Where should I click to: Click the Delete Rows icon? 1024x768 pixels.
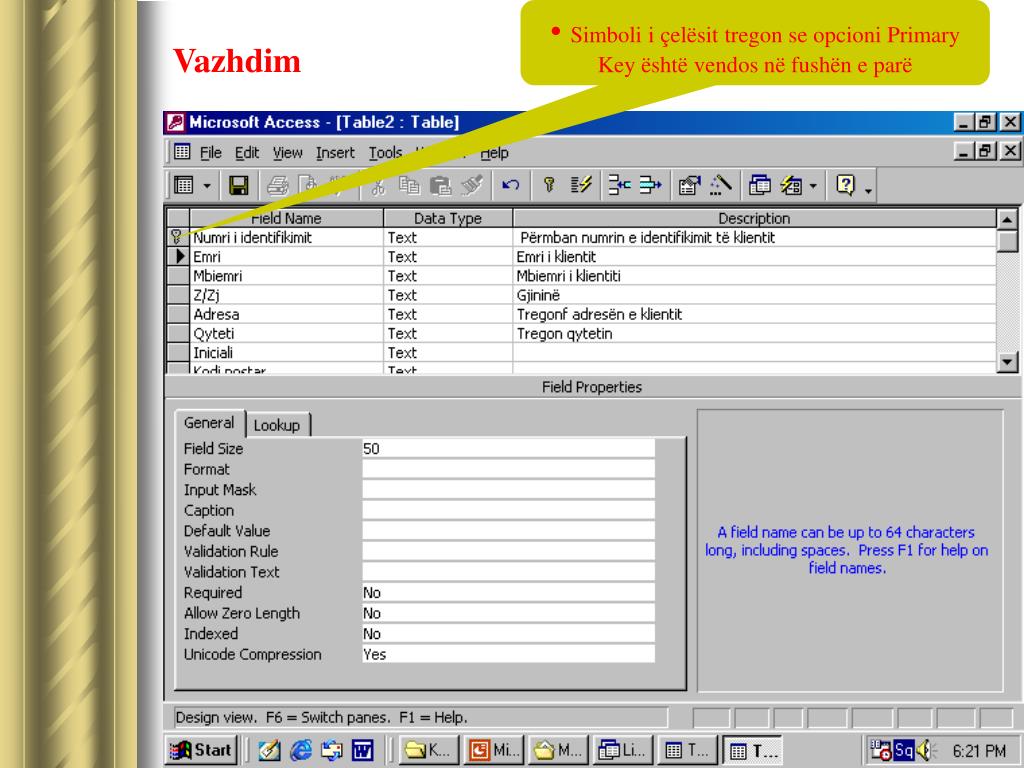[650, 186]
